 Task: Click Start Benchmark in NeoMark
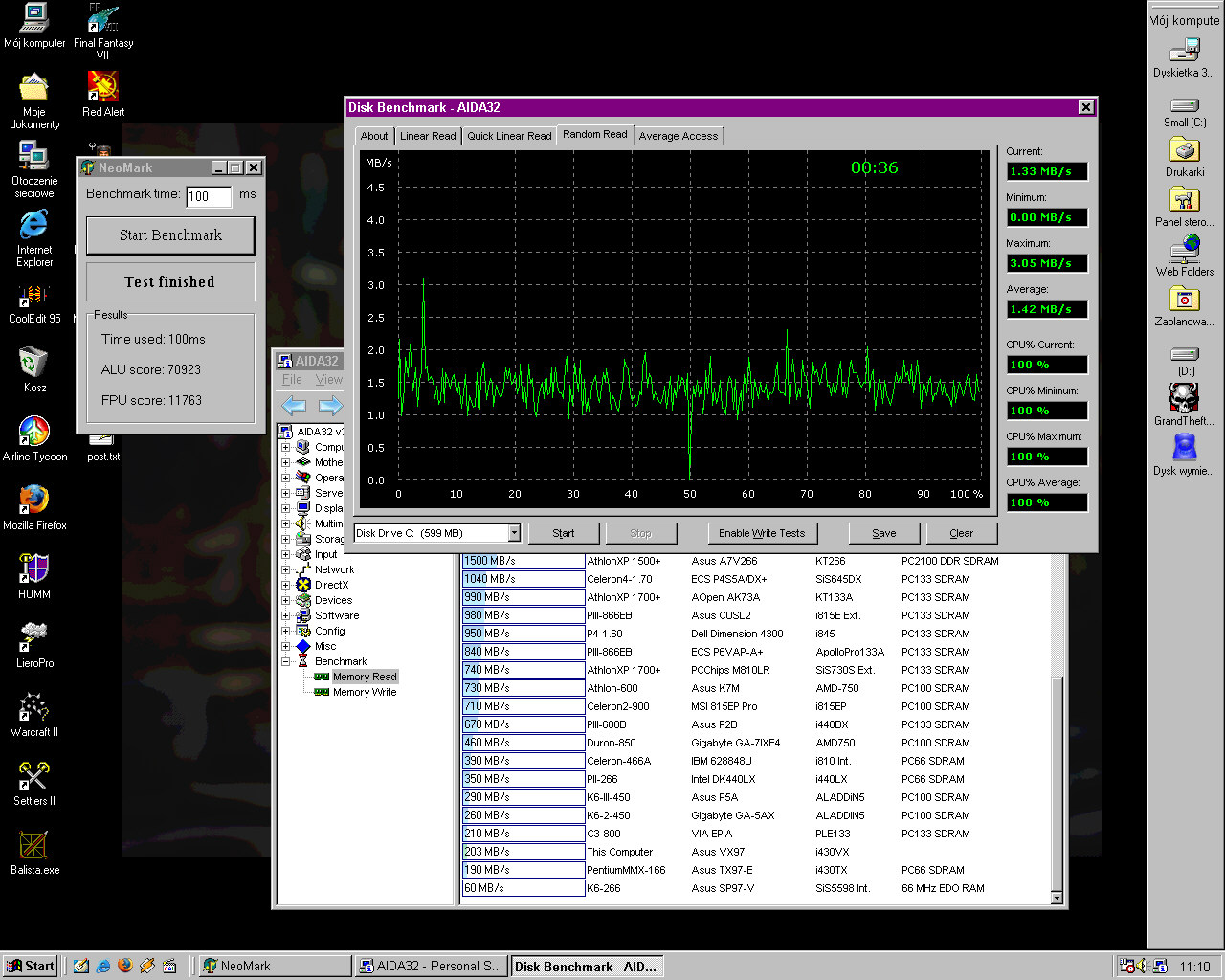click(x=170, y=235)
